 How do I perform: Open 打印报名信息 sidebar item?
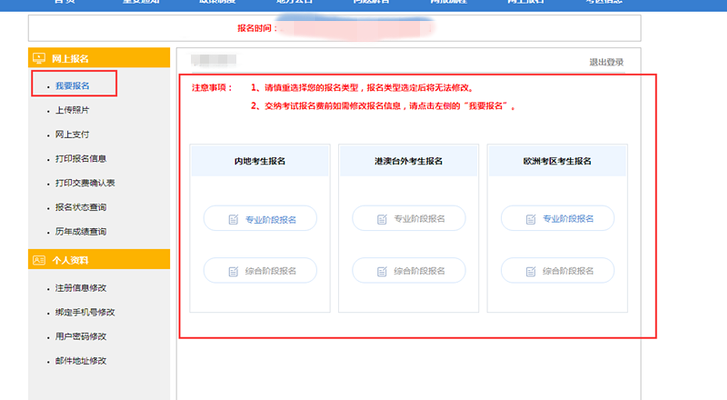81,159
